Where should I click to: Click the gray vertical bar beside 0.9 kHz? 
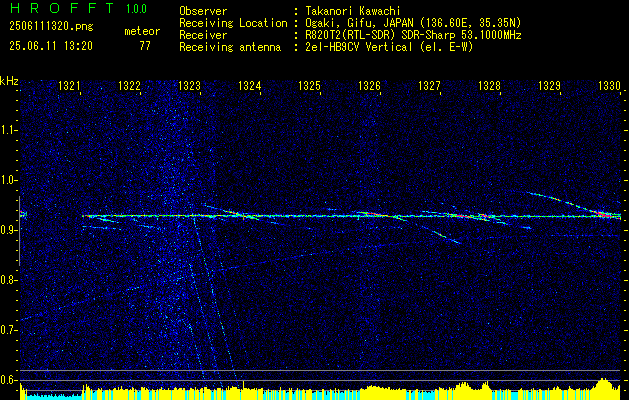coord(19,231)
